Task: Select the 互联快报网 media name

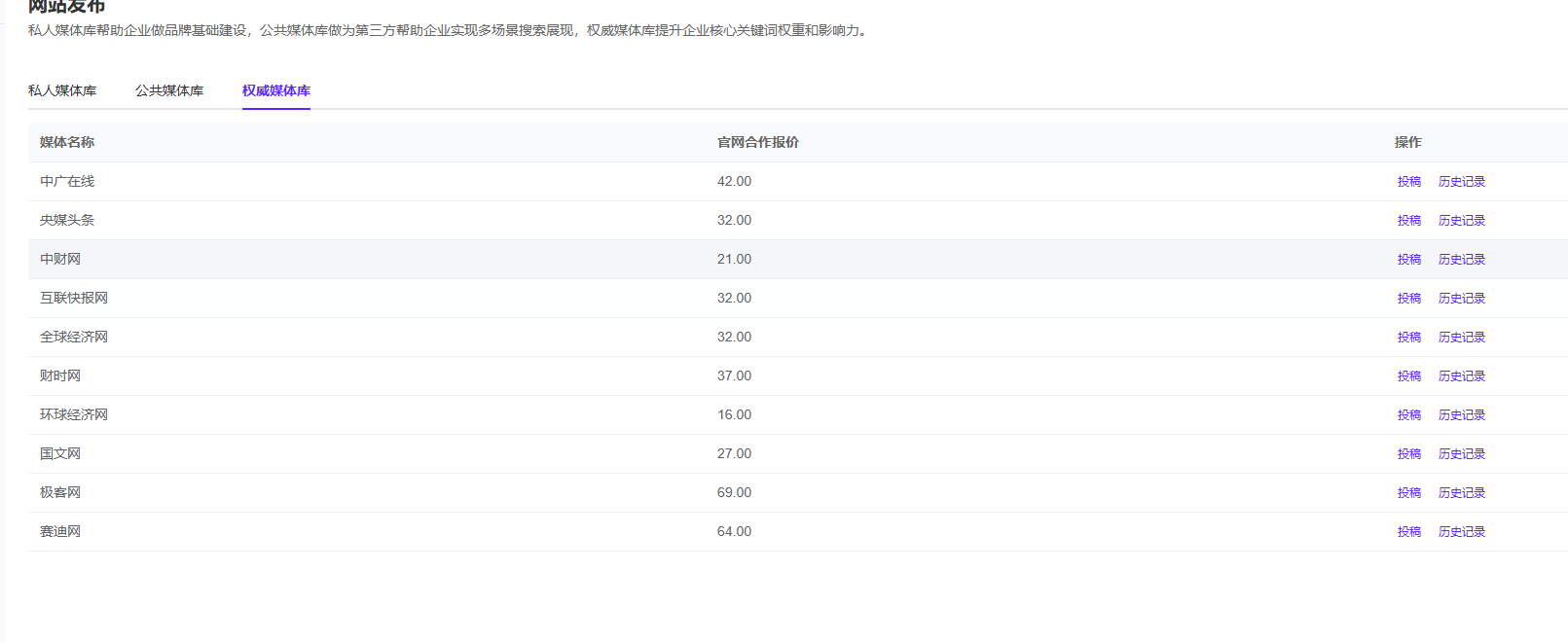Action: tap(74, 299)
